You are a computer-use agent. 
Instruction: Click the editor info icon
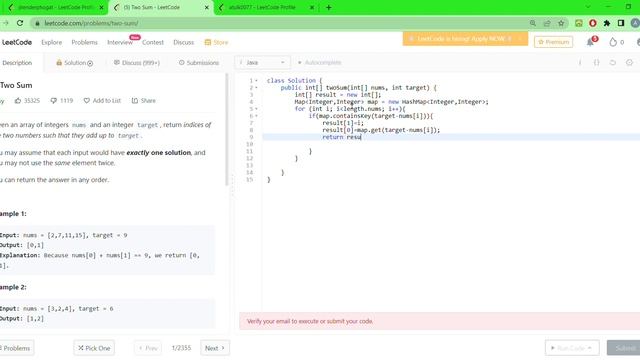pos(580,62)
